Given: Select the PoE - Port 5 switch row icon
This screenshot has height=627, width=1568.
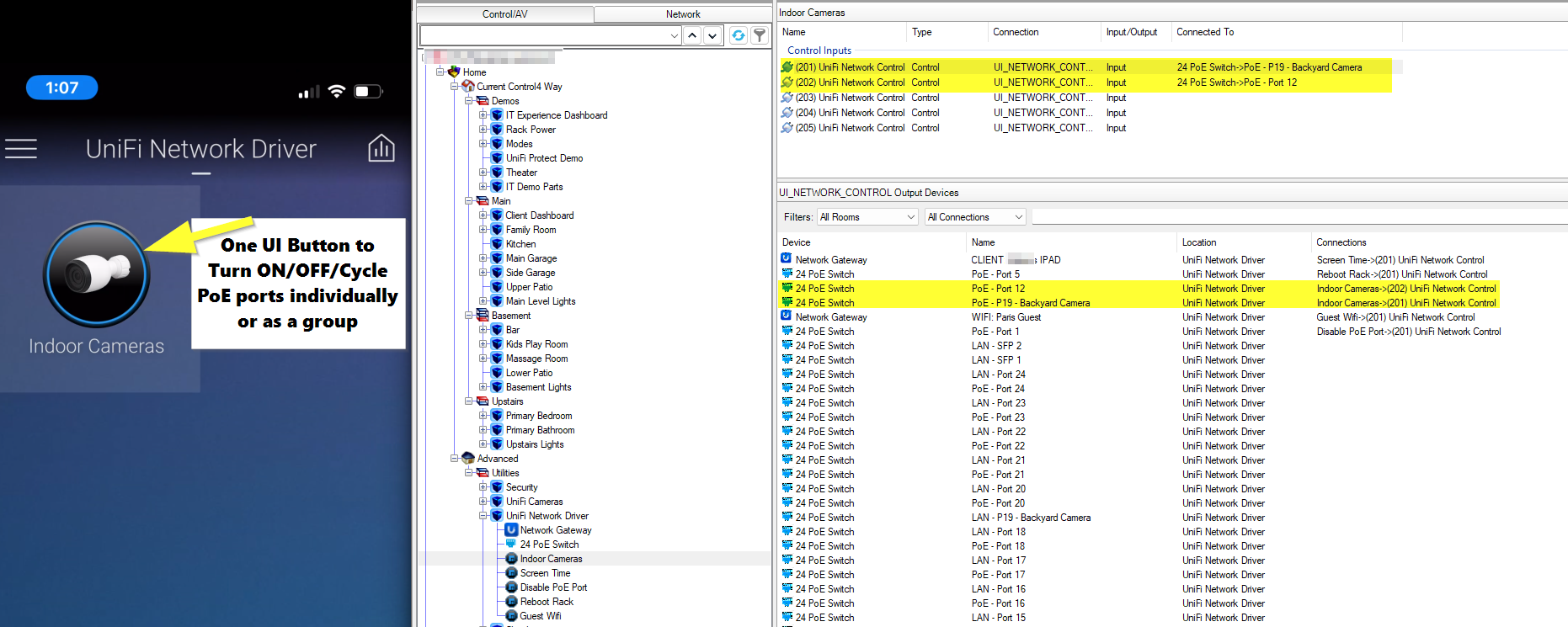Looking at the screenshot, I should click(787, 274).
